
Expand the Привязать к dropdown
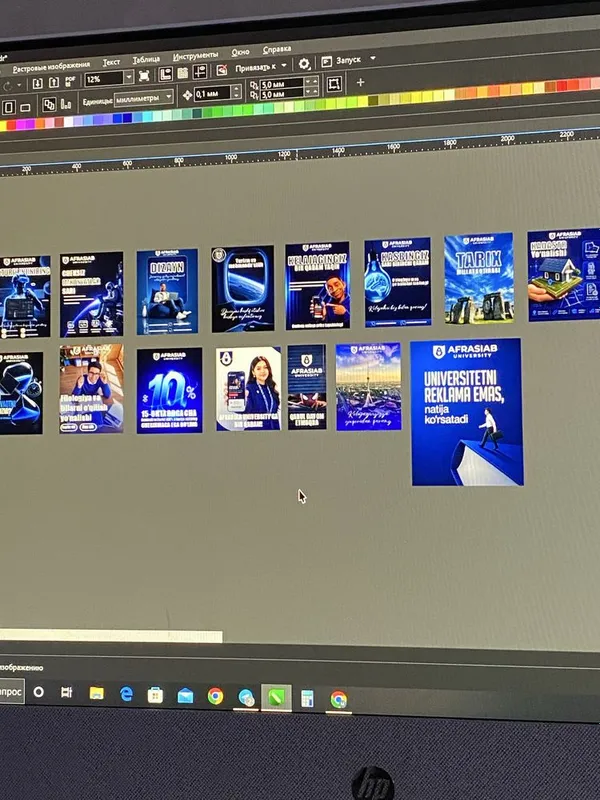[284, 65]
